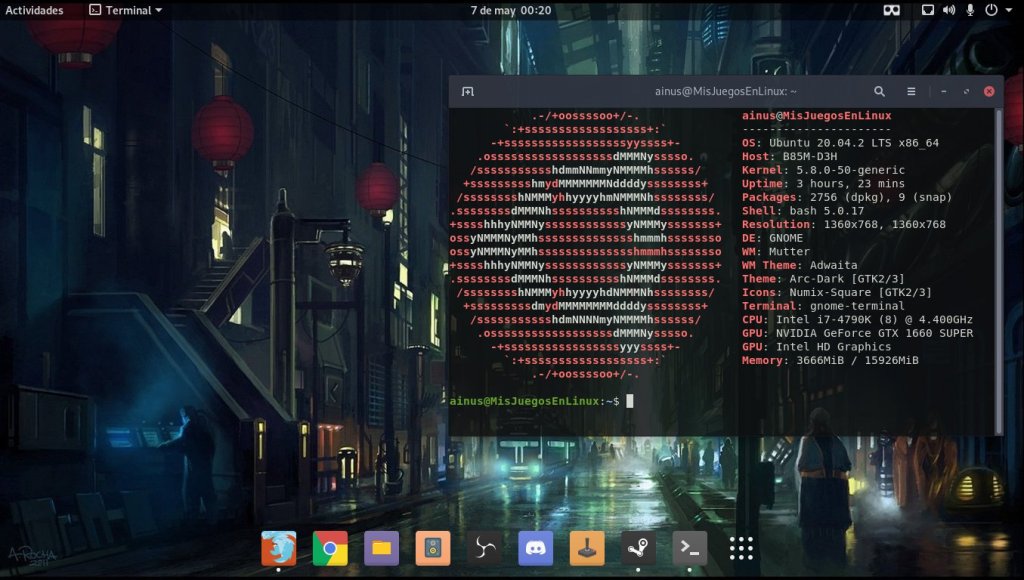The image size is (1024, 580).
Task: Show all applications grid
Action: tap(741, 547)
